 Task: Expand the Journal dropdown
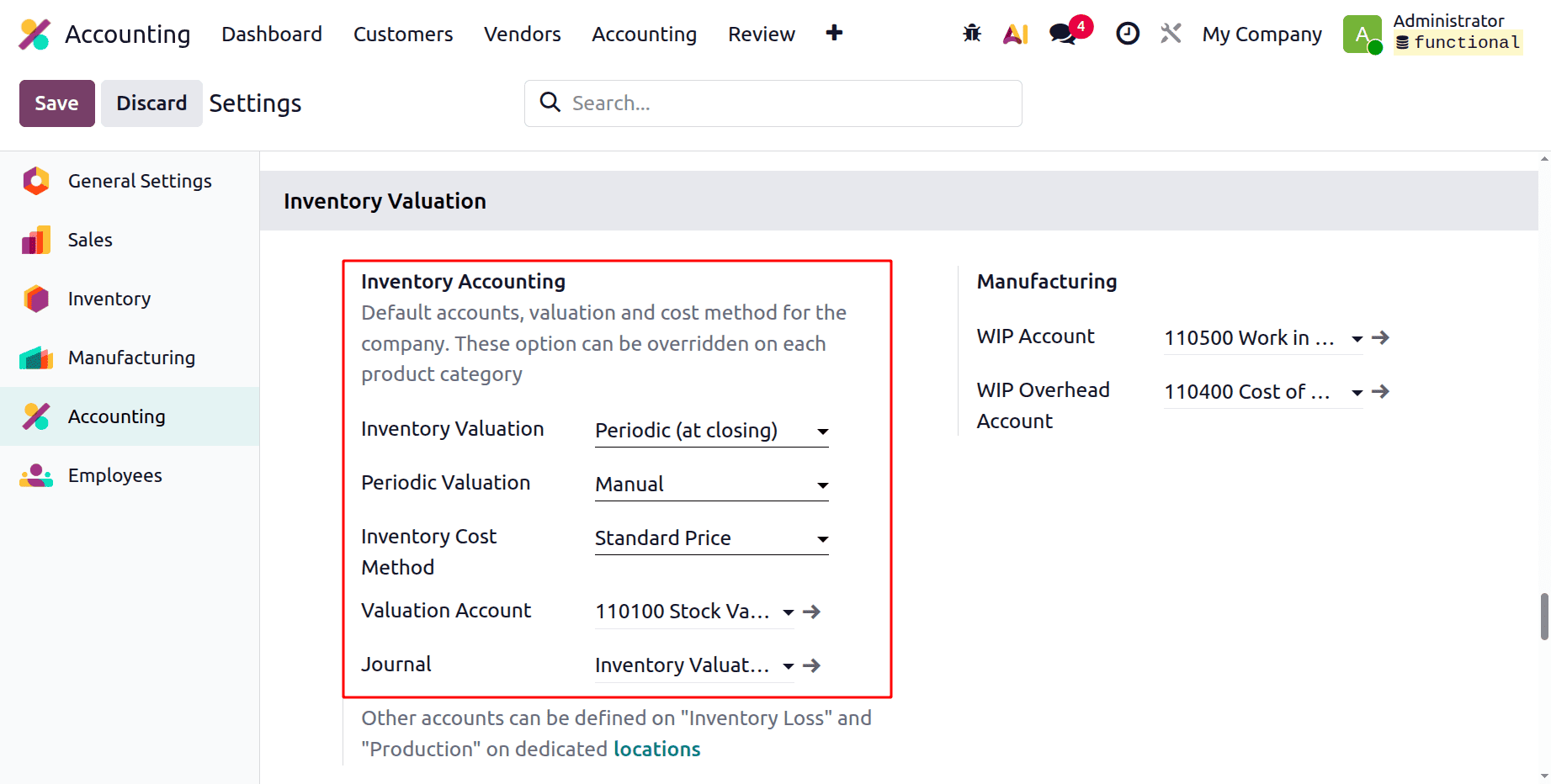(x=788, y=666)
